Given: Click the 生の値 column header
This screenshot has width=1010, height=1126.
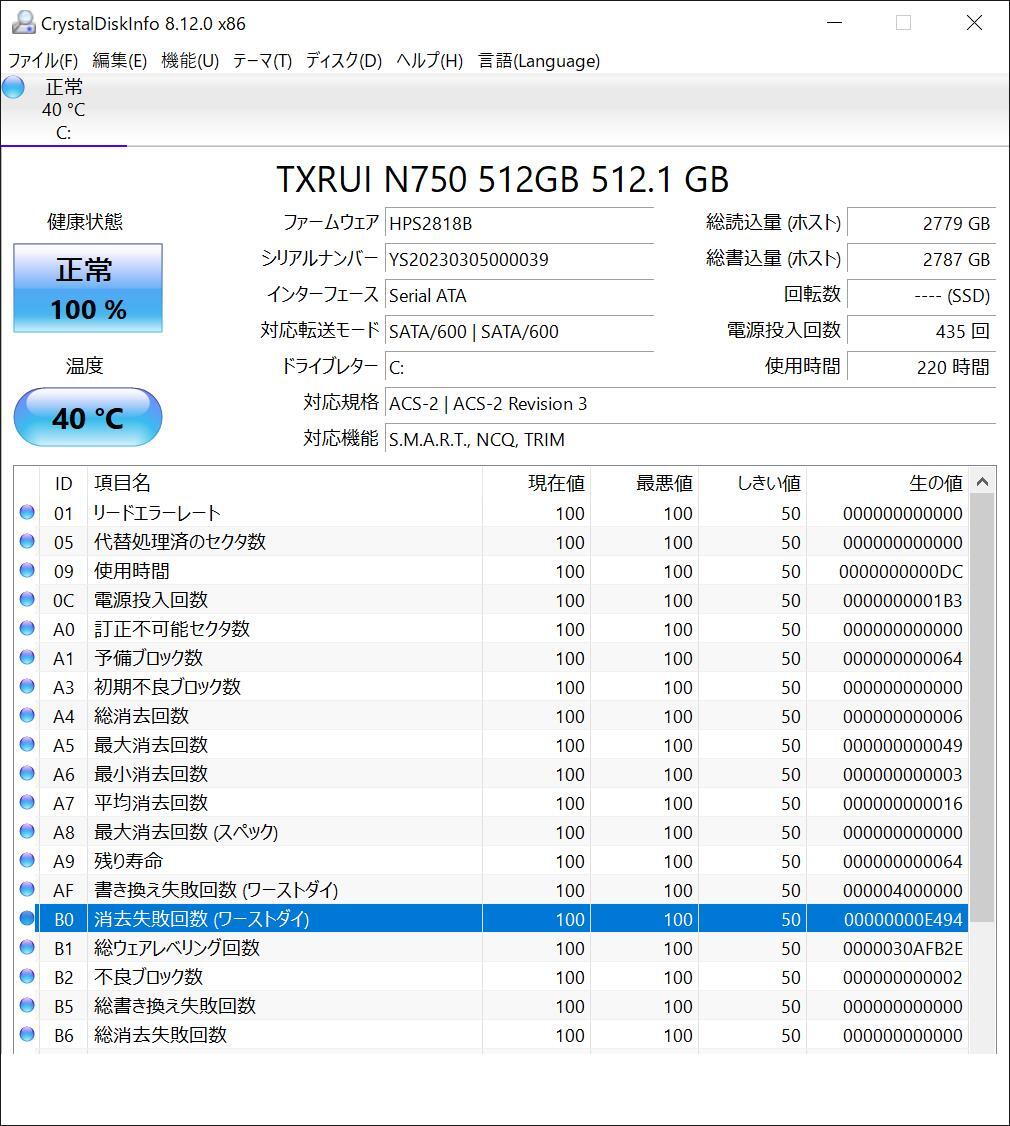Looking at the screenshot, I should pyautogui.click(x=887, y=483).
